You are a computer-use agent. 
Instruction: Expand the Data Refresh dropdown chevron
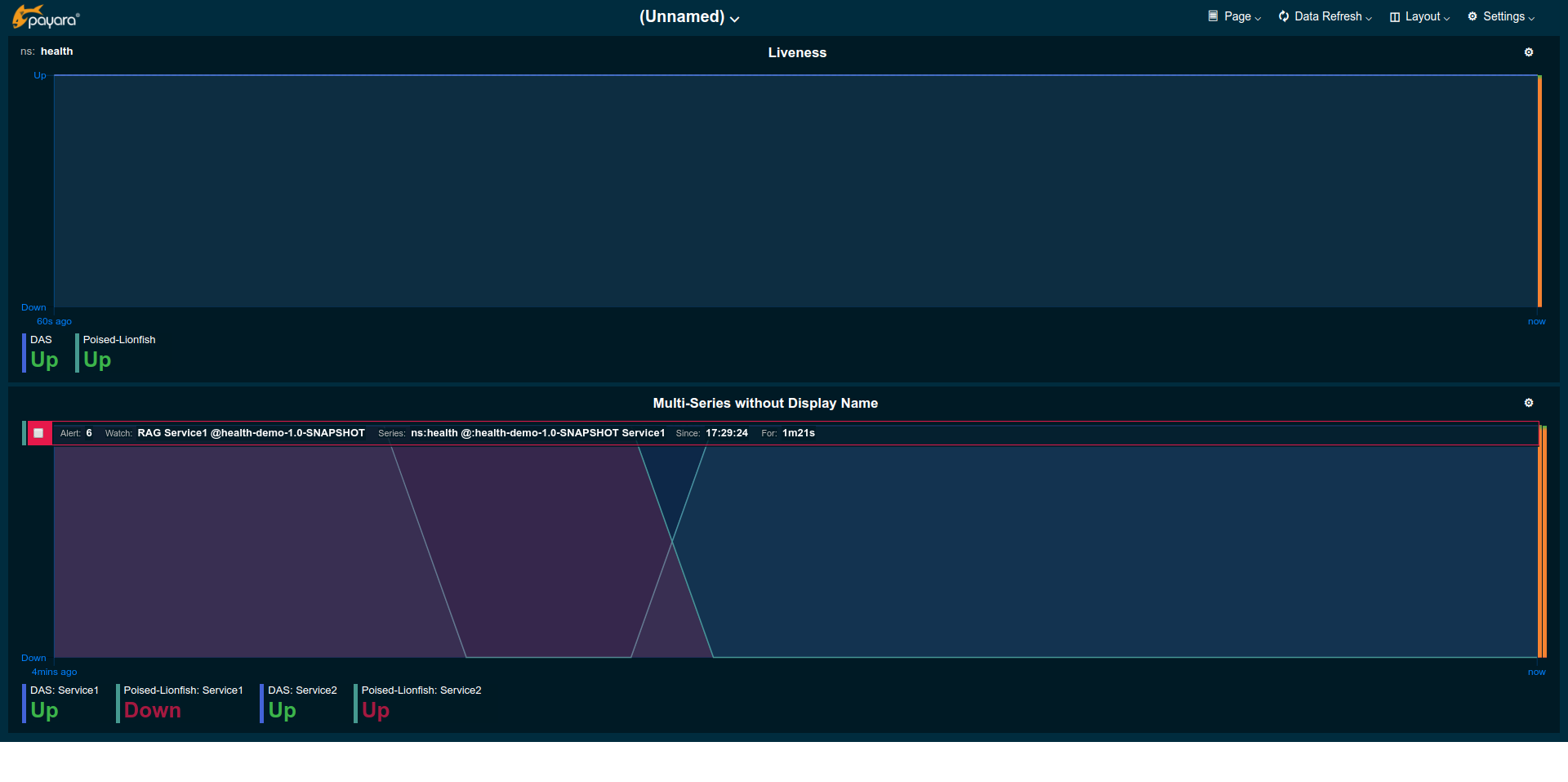(1369, 18)
